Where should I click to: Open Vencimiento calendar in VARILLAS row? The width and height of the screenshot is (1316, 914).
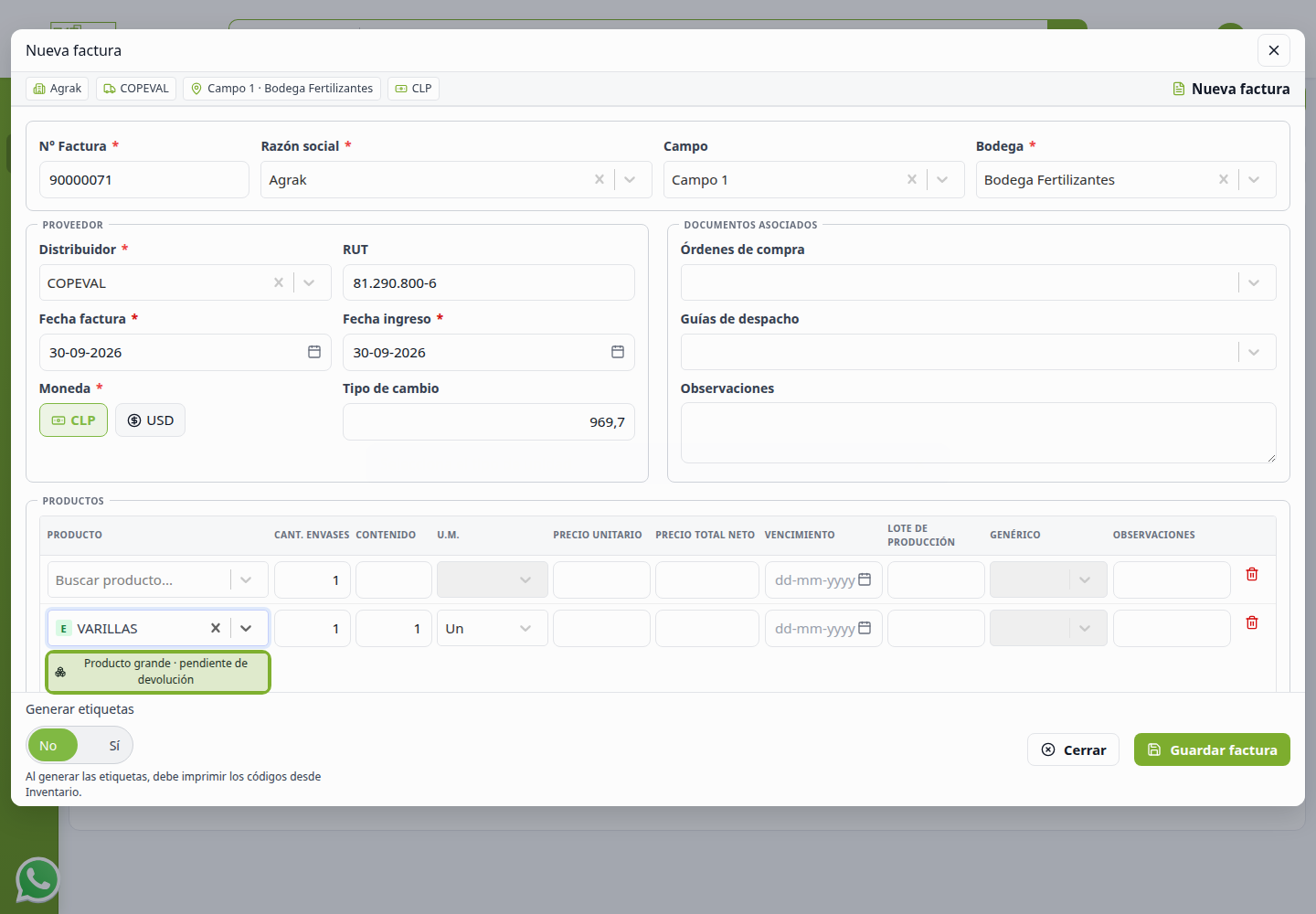pyautogui.click(x=865, y=628)
